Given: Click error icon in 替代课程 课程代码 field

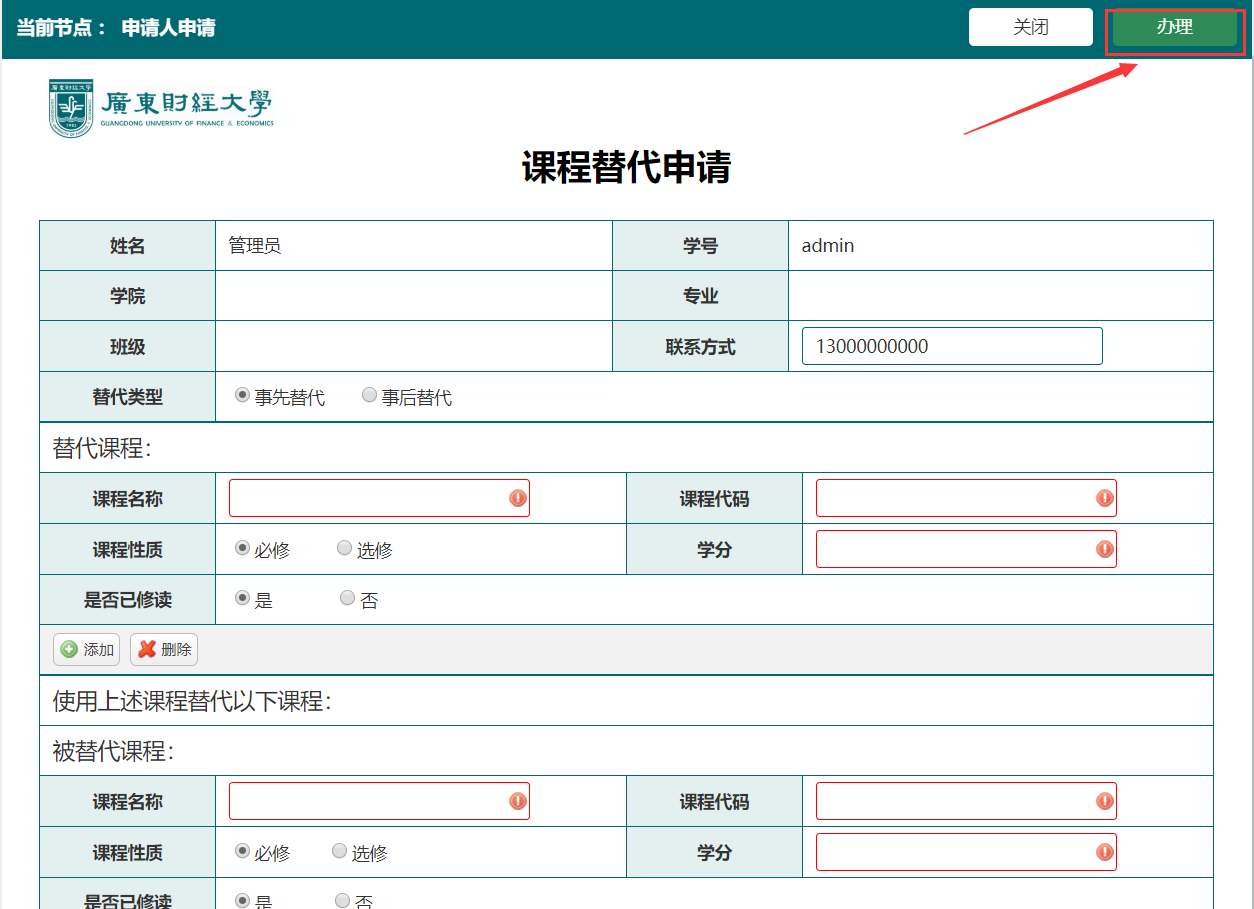Looking at the screenshot, I should (1104, 498).
